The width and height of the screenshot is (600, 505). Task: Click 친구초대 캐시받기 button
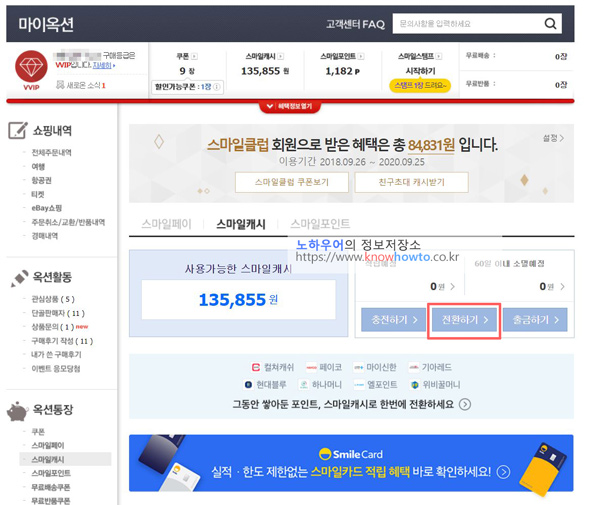click(411, 182)
